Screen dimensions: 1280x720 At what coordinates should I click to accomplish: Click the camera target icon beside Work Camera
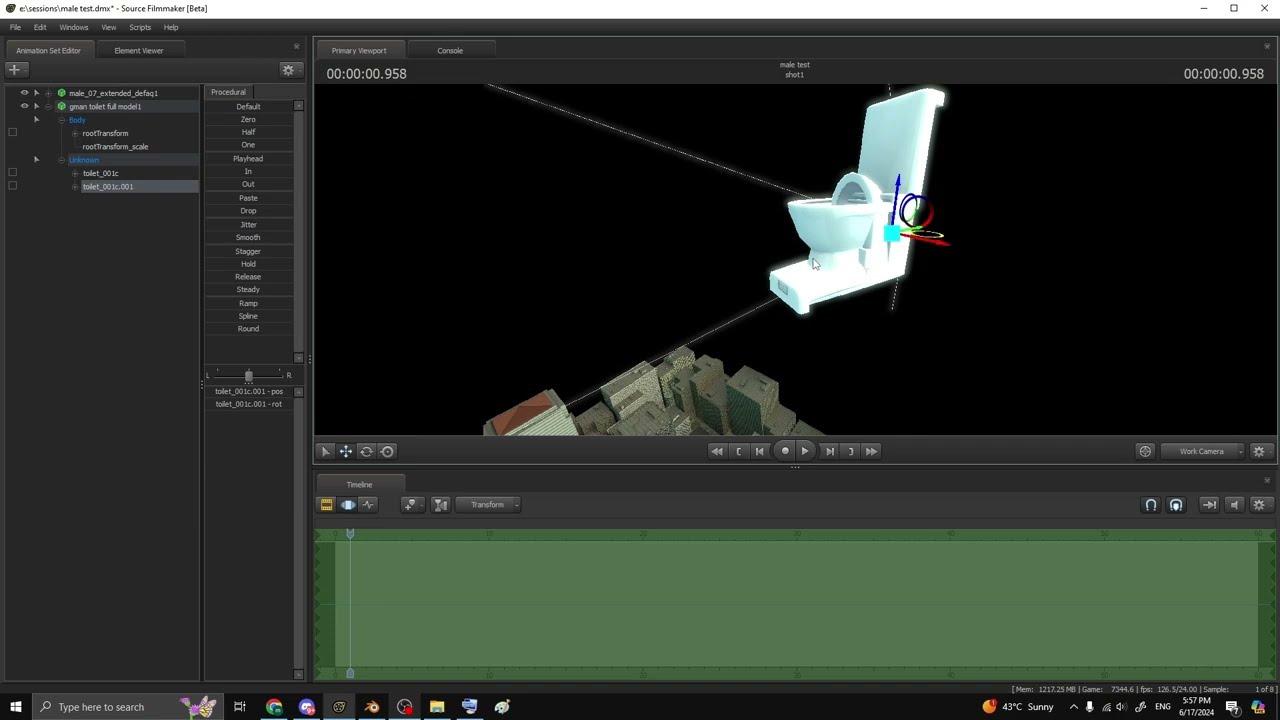point(1145,452)
